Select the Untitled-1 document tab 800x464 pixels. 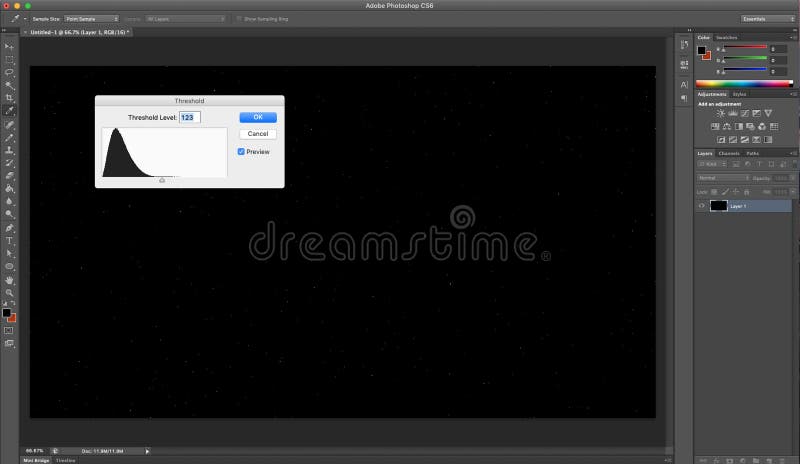[x=79, y=32]
